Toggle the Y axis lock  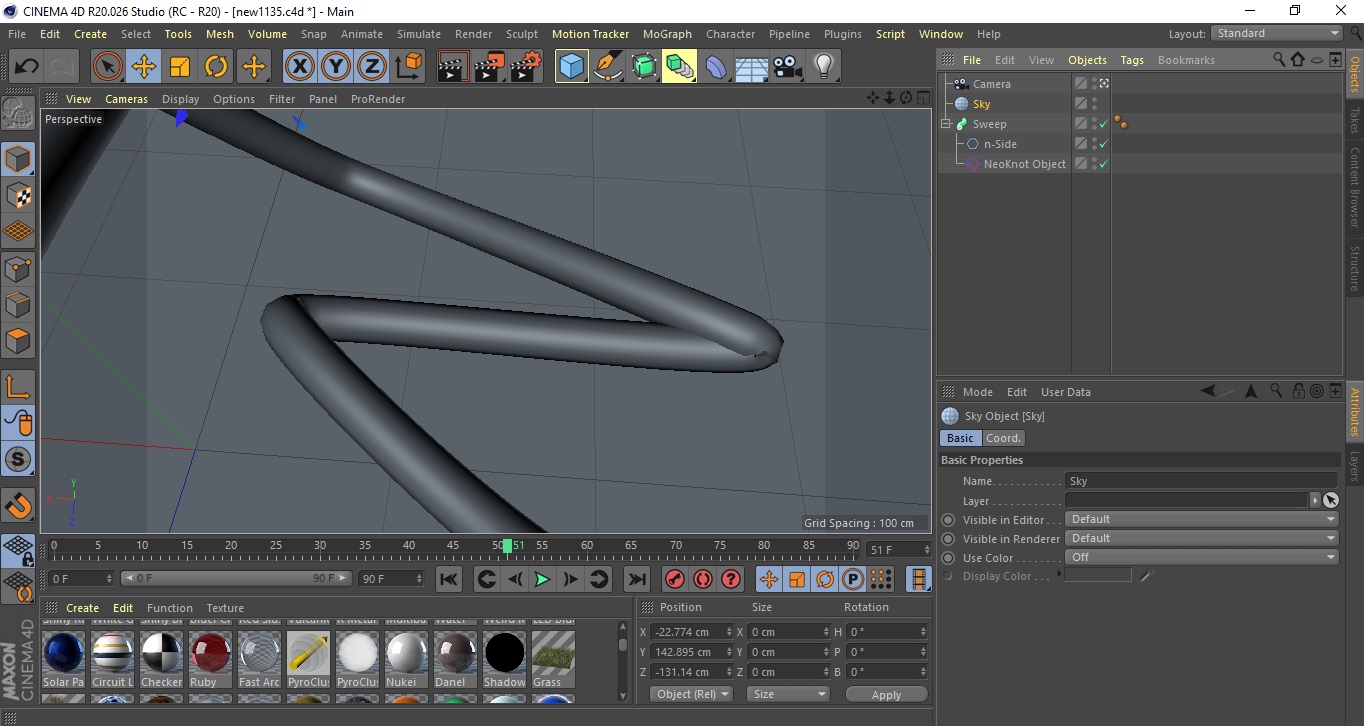335,67
